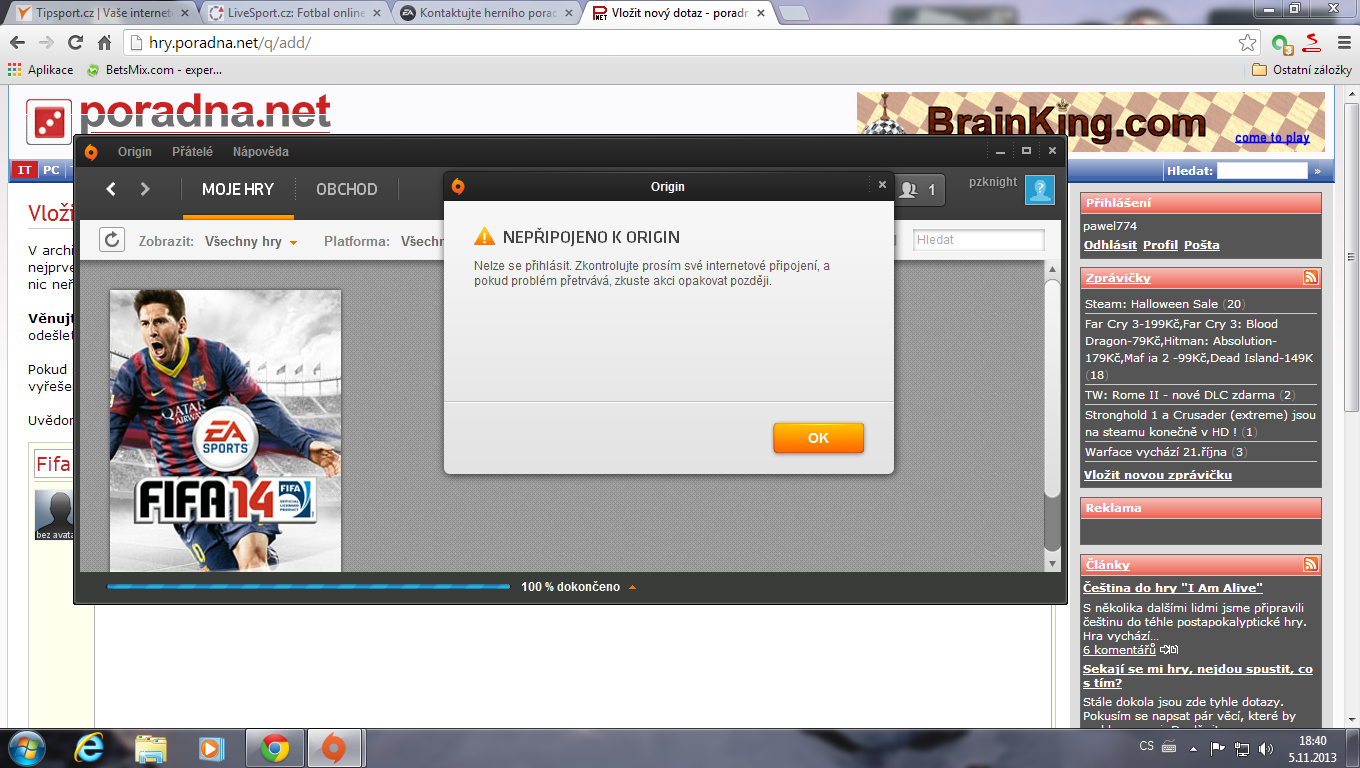Screen dimensions: 1360x768
Task: Click the volume icon in system tray
Action: tap(1266, 748)
